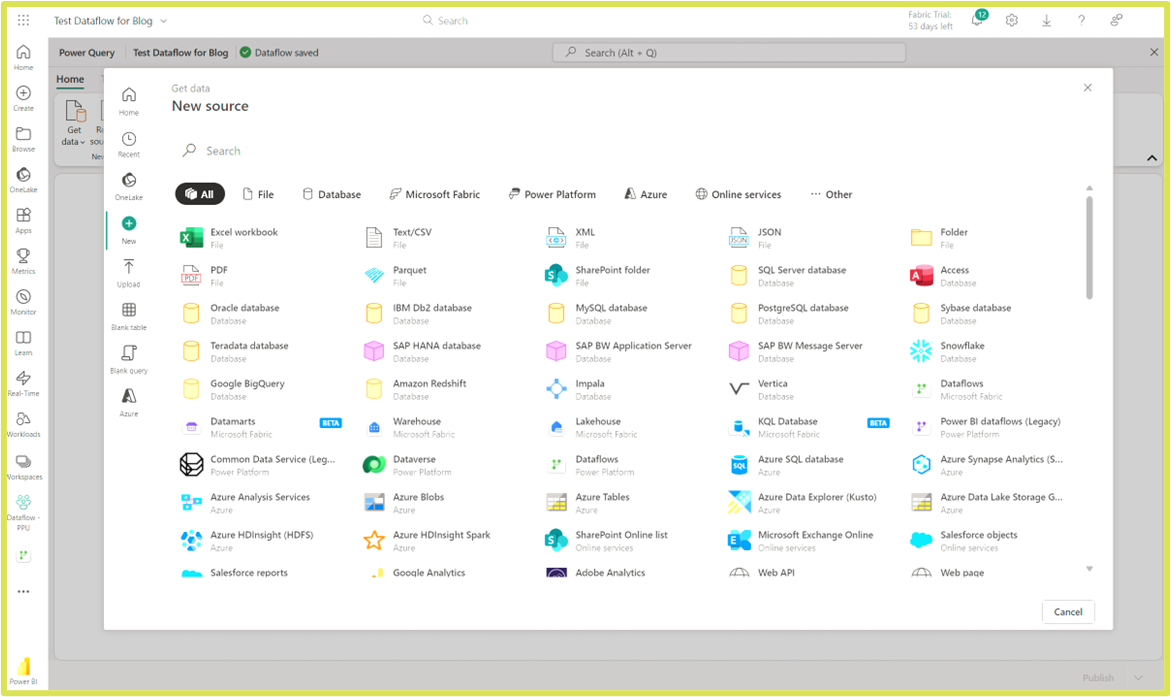1171x697 pixels.
Task: Open notifications bell icon
Action: (978, 19)
